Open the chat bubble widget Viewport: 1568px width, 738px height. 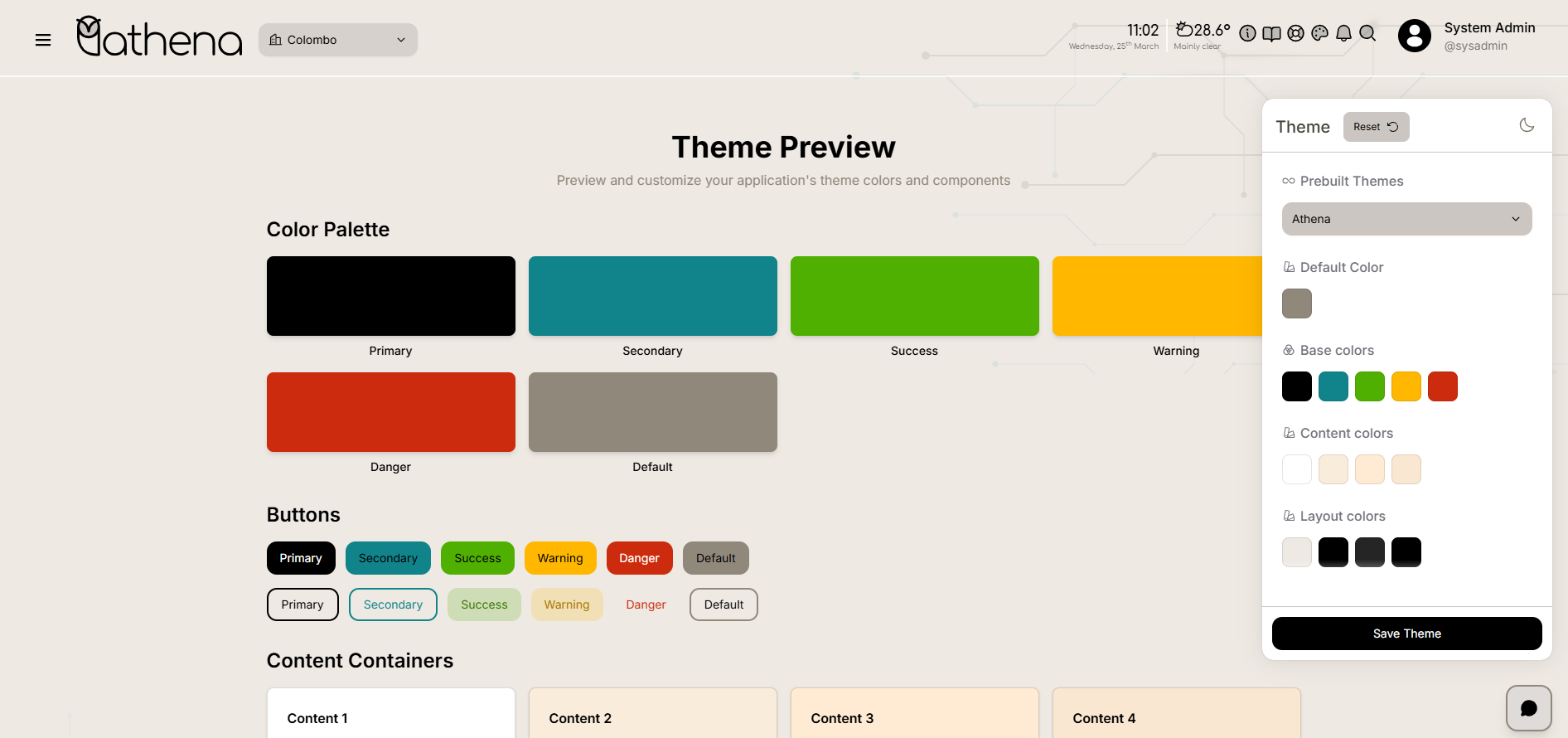(x=1528, y=708)
